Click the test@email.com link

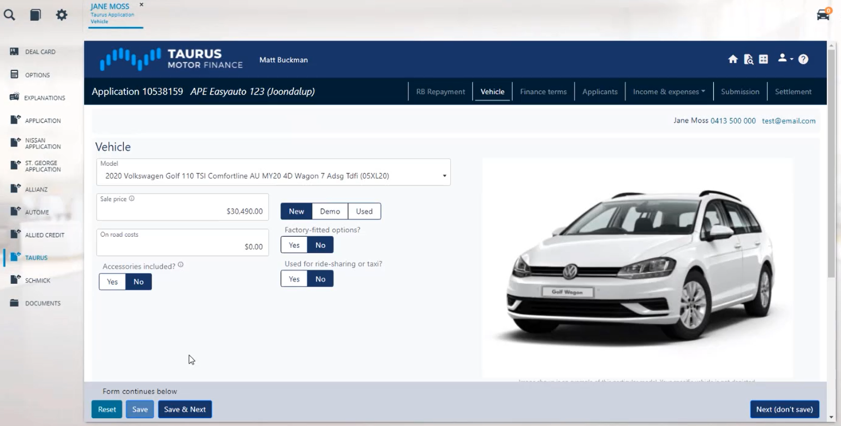point(788,121)
